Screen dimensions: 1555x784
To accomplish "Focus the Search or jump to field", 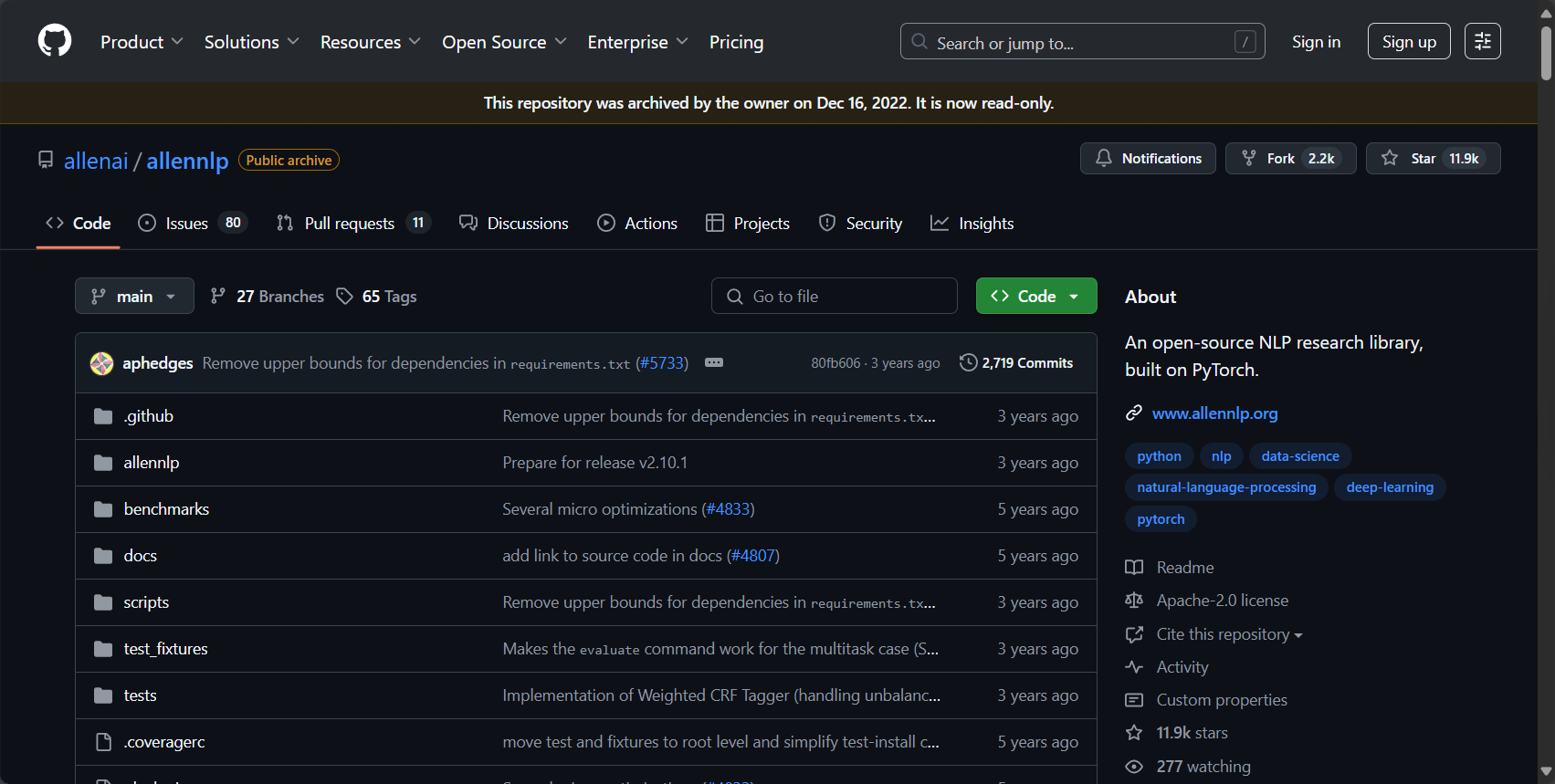I will [x=1082, y=41].
